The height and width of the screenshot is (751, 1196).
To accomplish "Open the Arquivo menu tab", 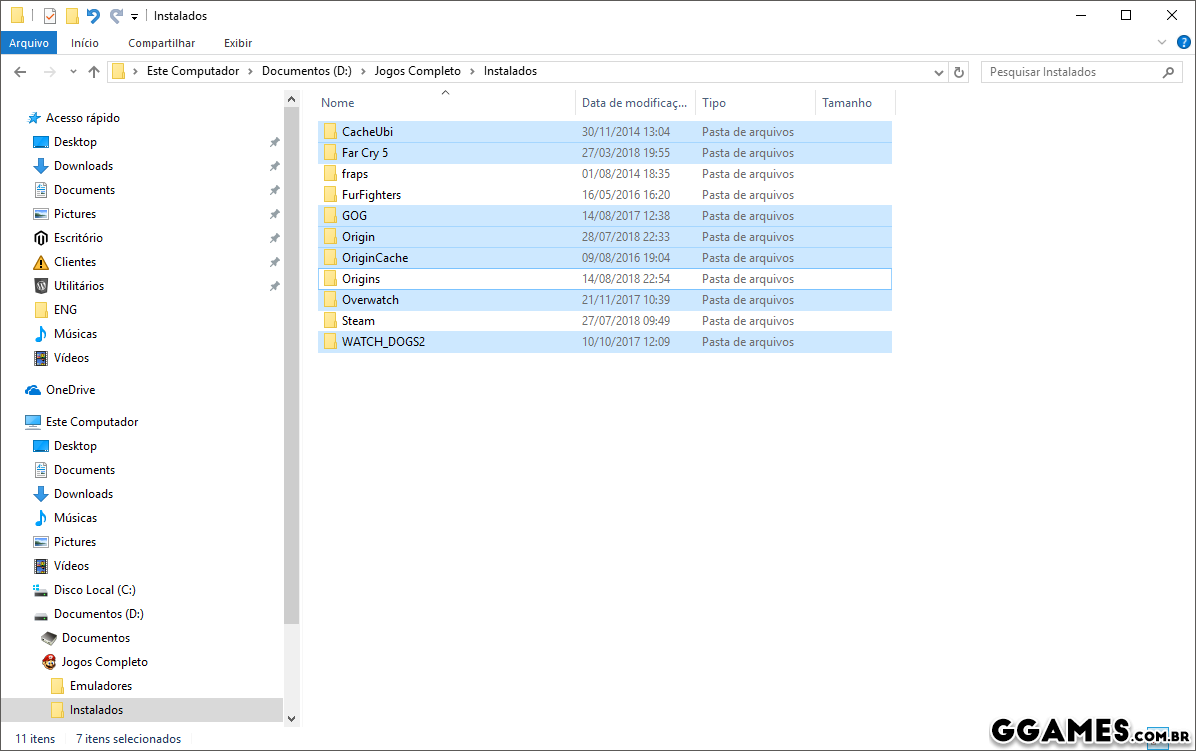I will point(29,43).
